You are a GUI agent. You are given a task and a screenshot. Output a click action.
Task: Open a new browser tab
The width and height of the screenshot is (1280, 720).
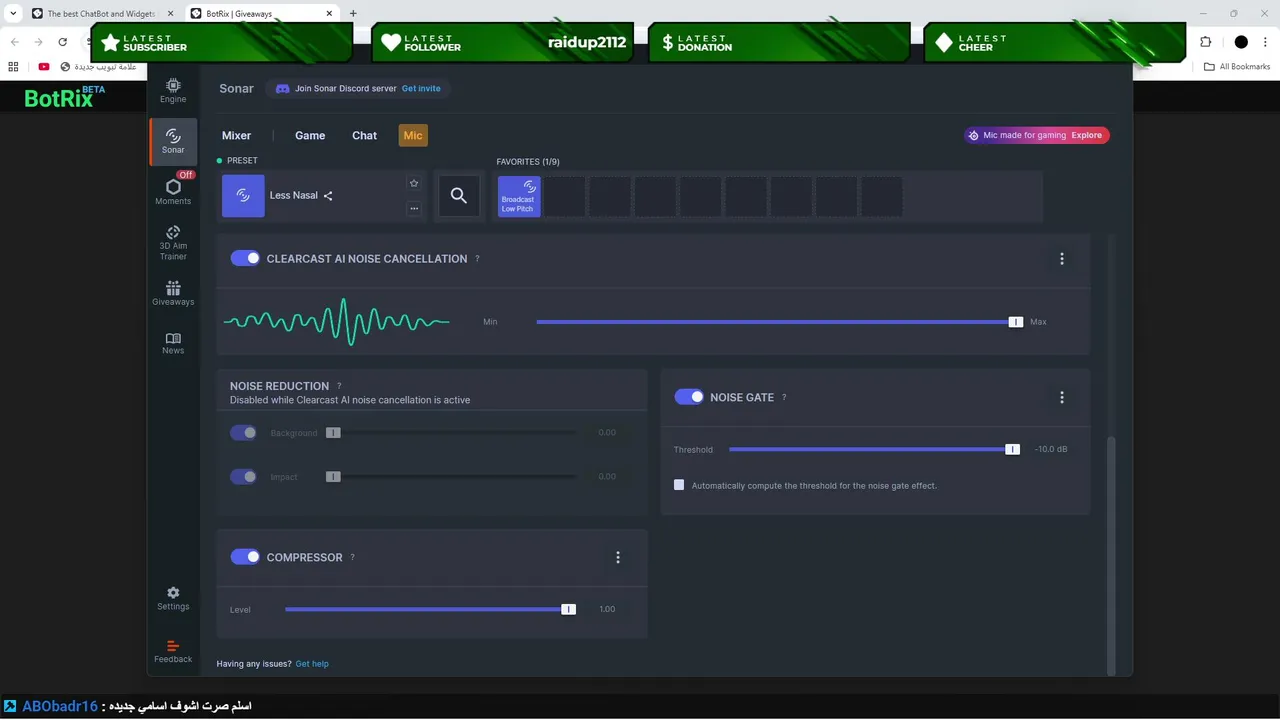tap(353, 14)
